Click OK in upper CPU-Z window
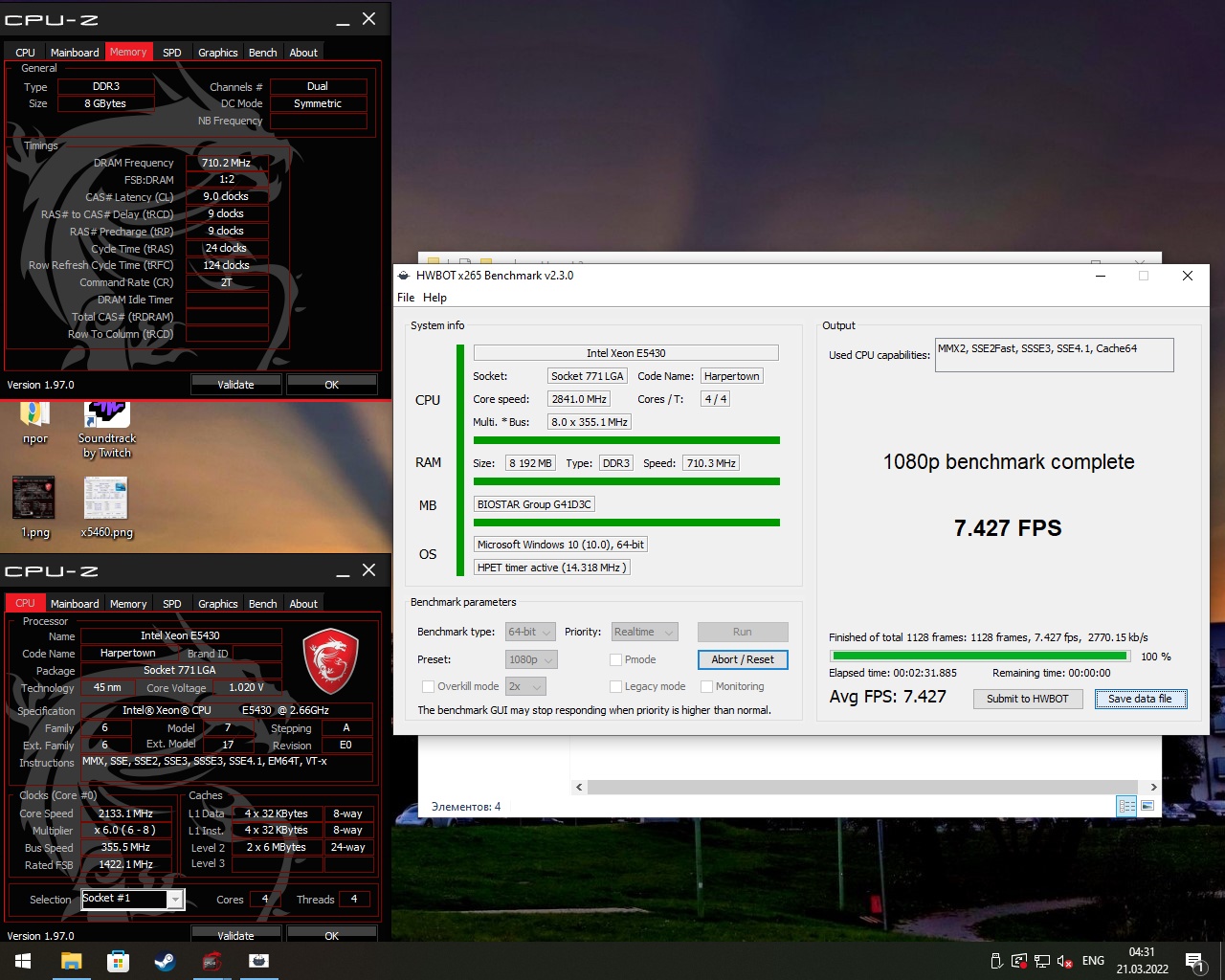 [x=331, y=385]
